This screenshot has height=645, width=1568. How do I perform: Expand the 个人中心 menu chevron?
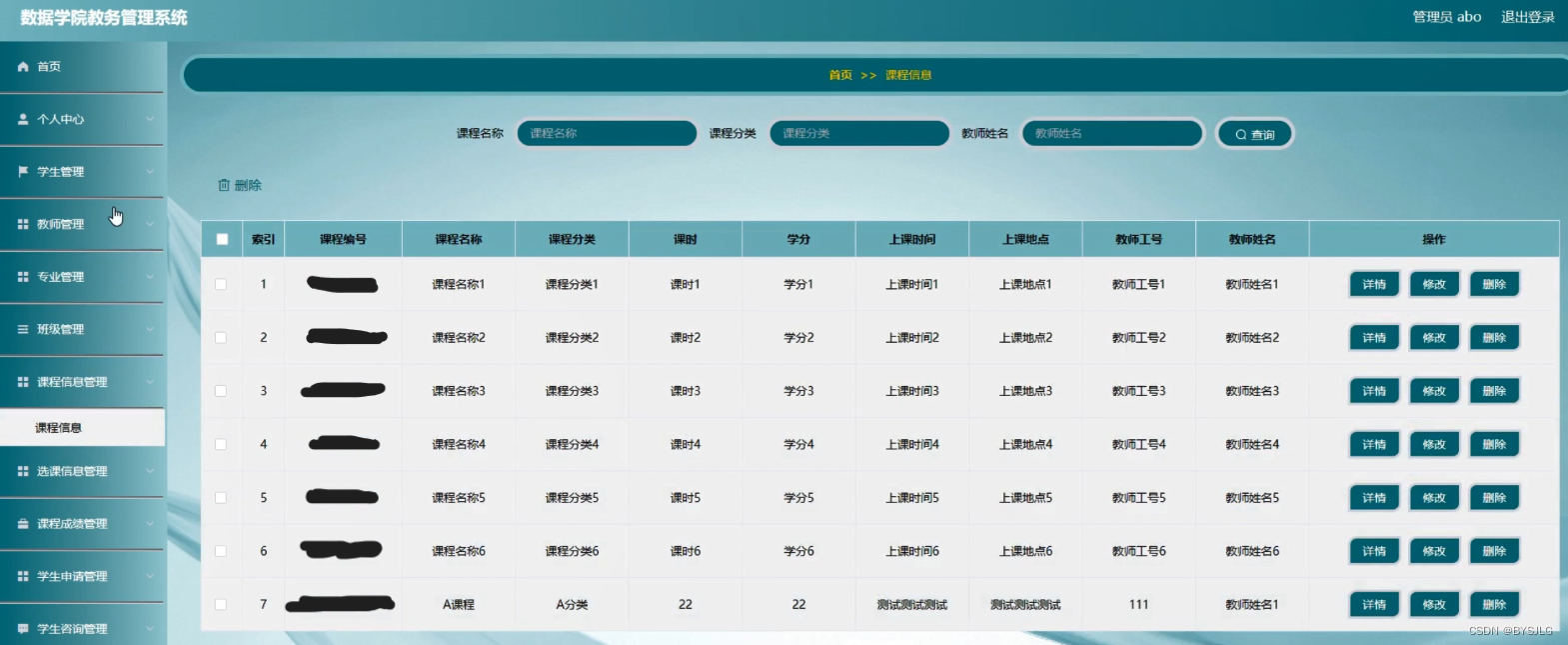pyautogui.click(x=150, y=119)
